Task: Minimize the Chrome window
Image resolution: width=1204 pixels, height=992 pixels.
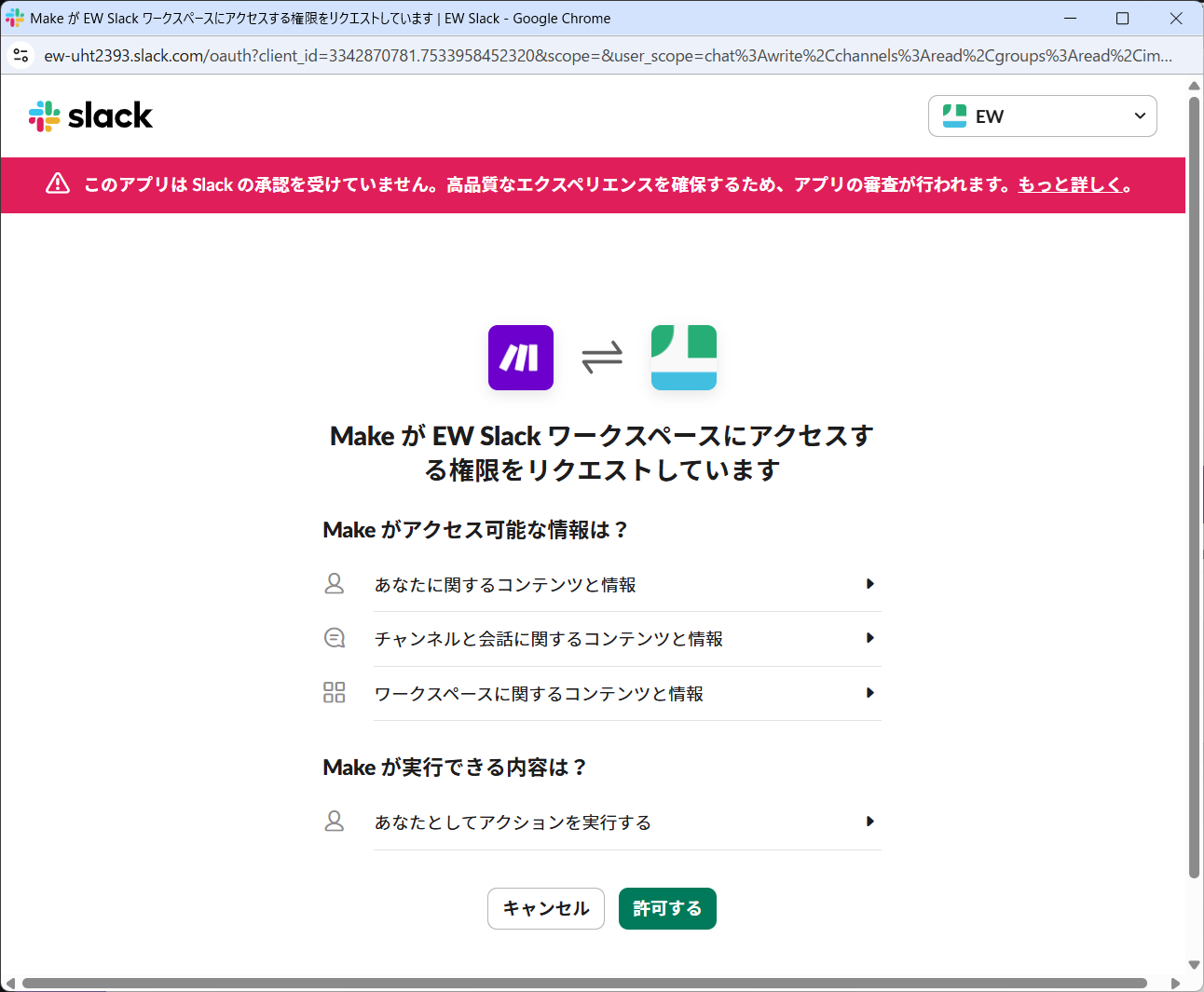Action: click(x=1070, y=18)
